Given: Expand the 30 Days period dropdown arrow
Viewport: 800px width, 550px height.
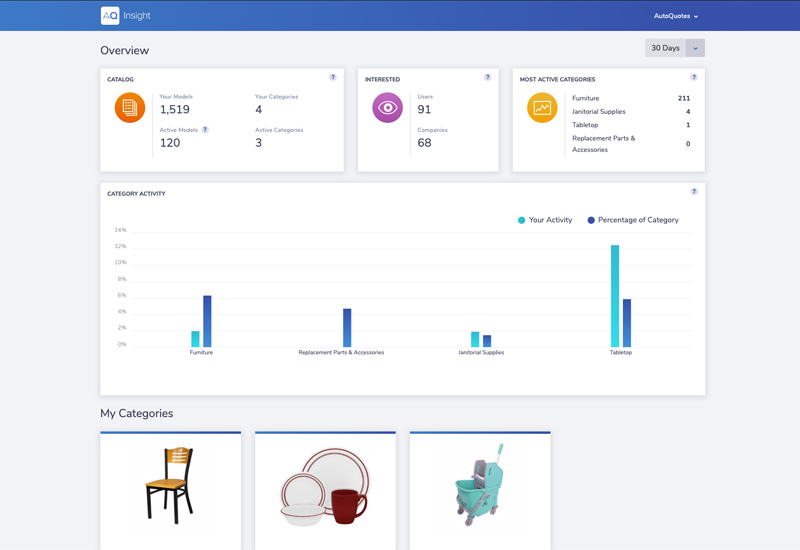Looking at the screenshot, I should [x=695, y=48].
